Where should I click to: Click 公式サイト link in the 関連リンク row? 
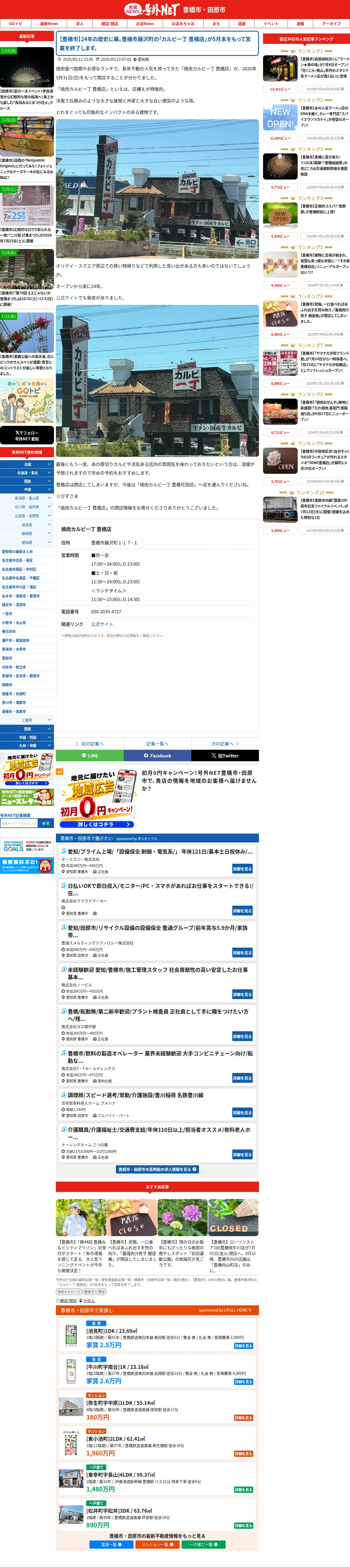click(102, 624)
